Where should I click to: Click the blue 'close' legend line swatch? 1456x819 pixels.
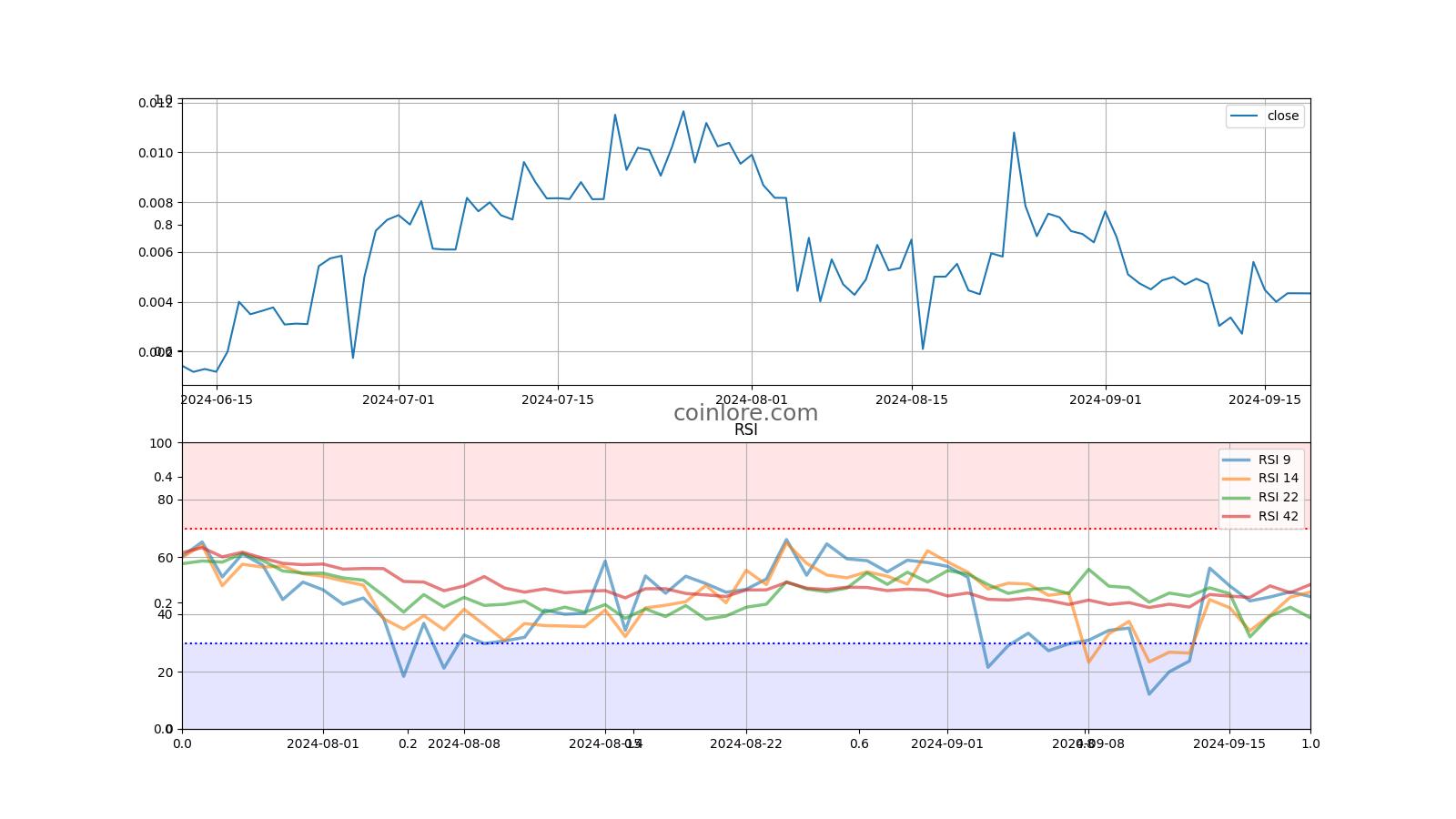coord(1244,116)
